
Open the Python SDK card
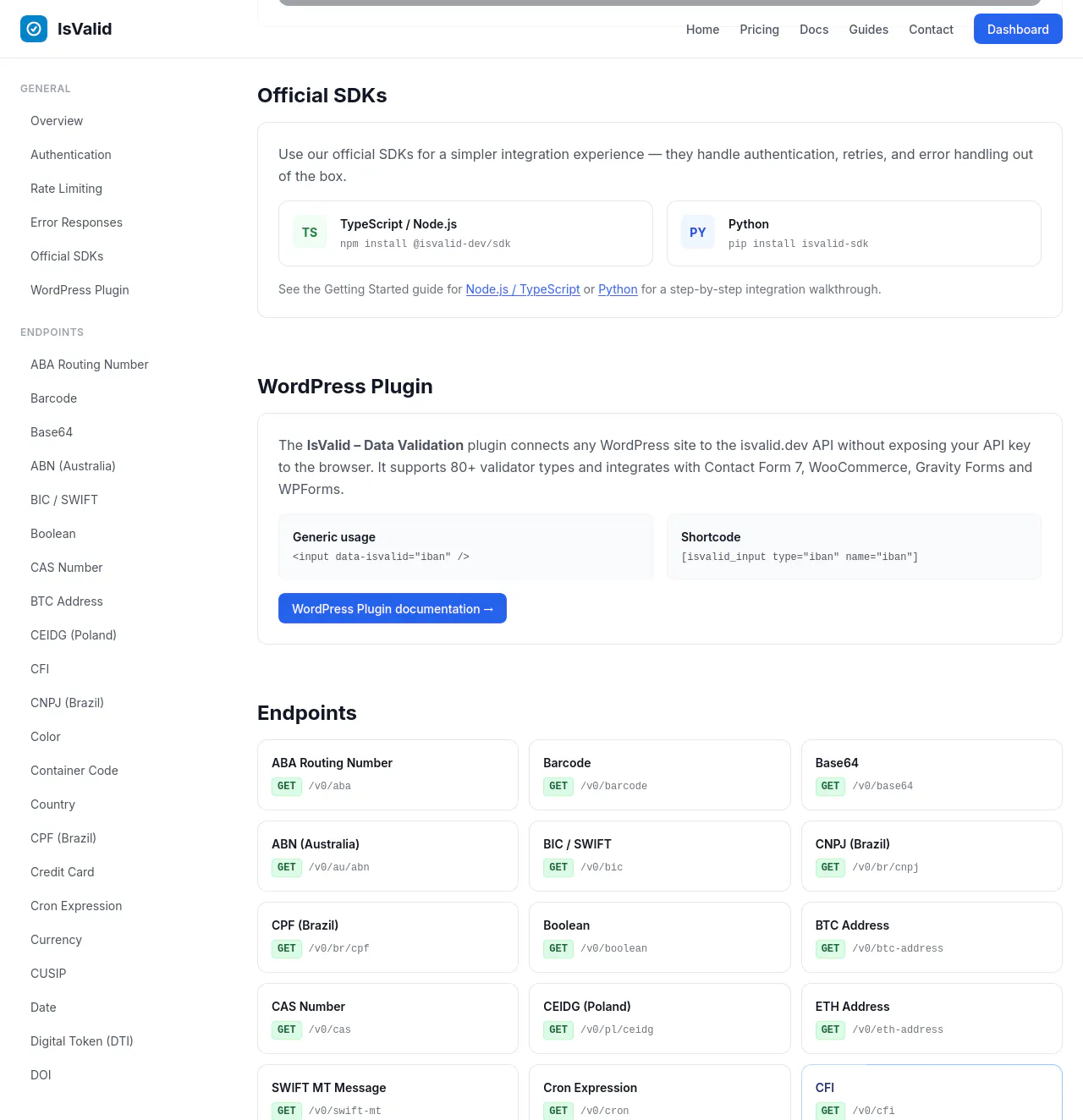[854, 233]
